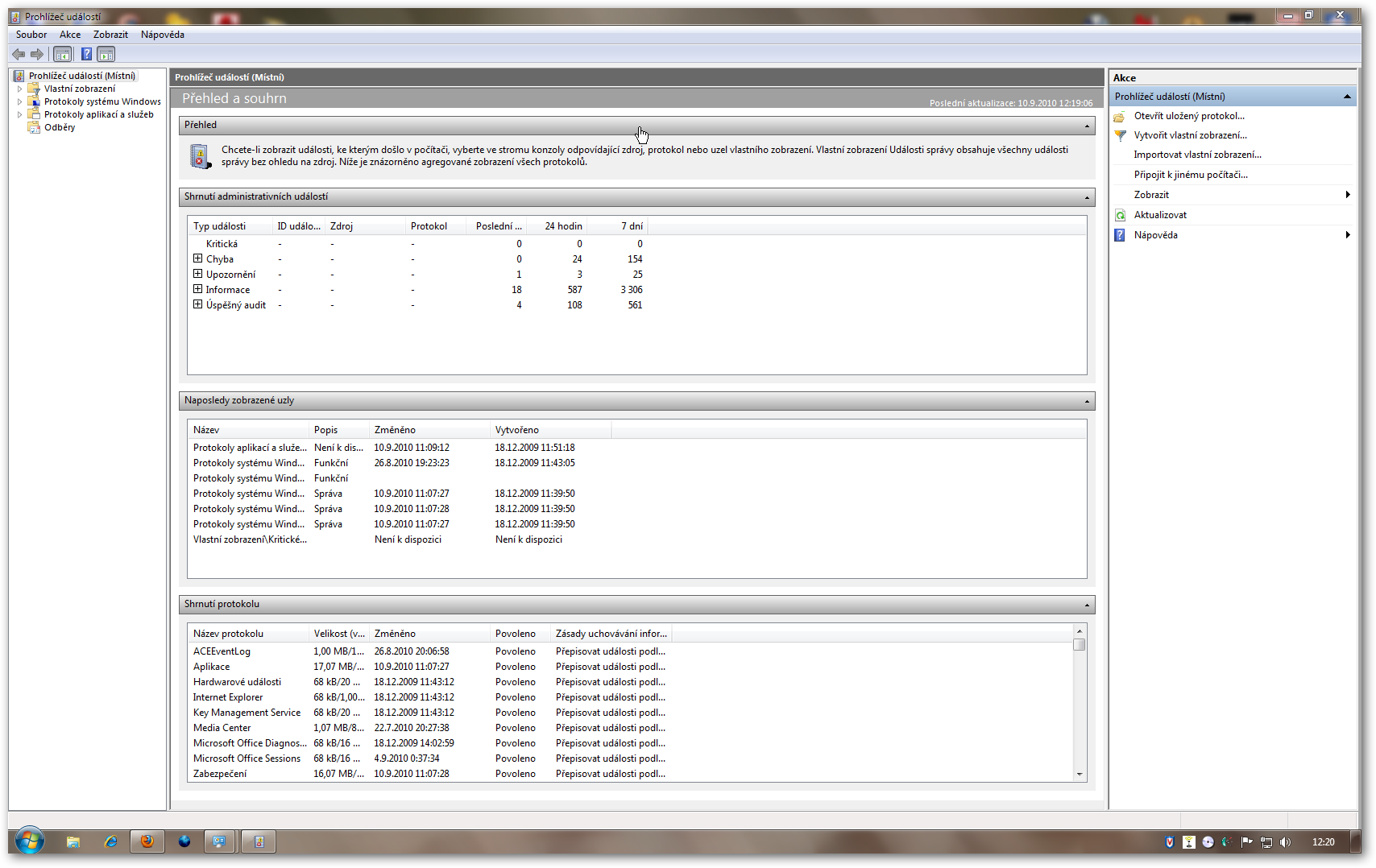Click Otevřít uložený protokol action
The width and height of the screenshot is (1376, 868).
tap(1189, 116)
